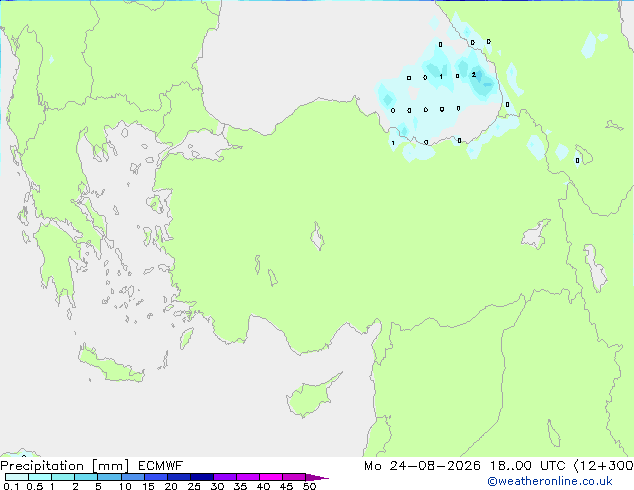Click the '10' legend scale label
Image resolution: width=634 pixels, height=490 pixels.
tap(125, 486)
